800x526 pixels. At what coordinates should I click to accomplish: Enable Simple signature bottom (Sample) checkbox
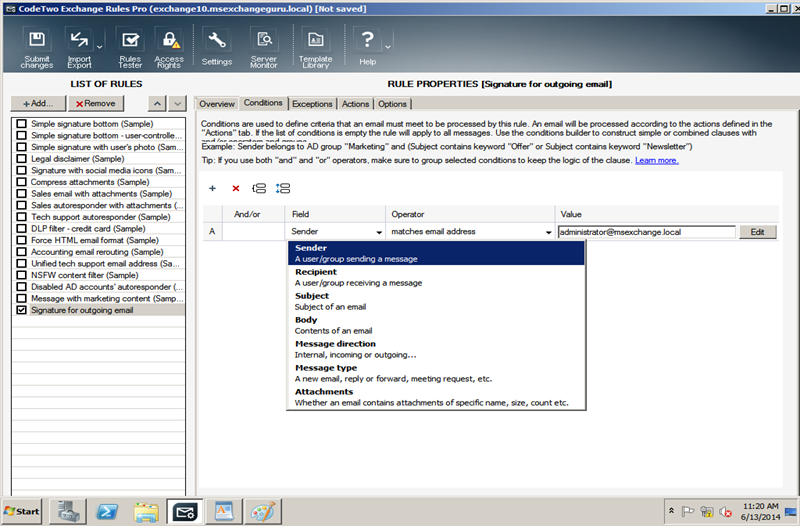point(21,123)
